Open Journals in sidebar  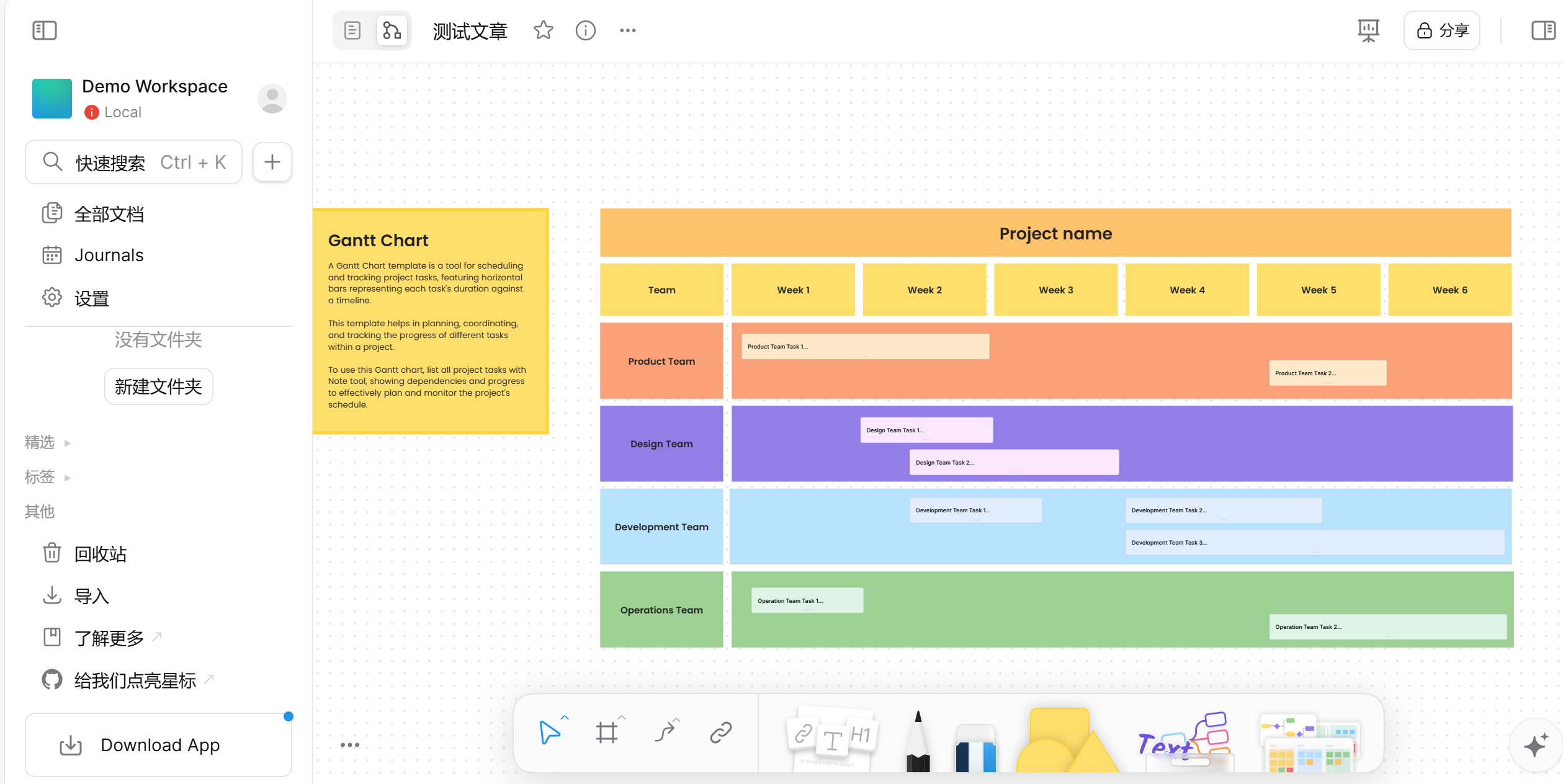[109, 255]
